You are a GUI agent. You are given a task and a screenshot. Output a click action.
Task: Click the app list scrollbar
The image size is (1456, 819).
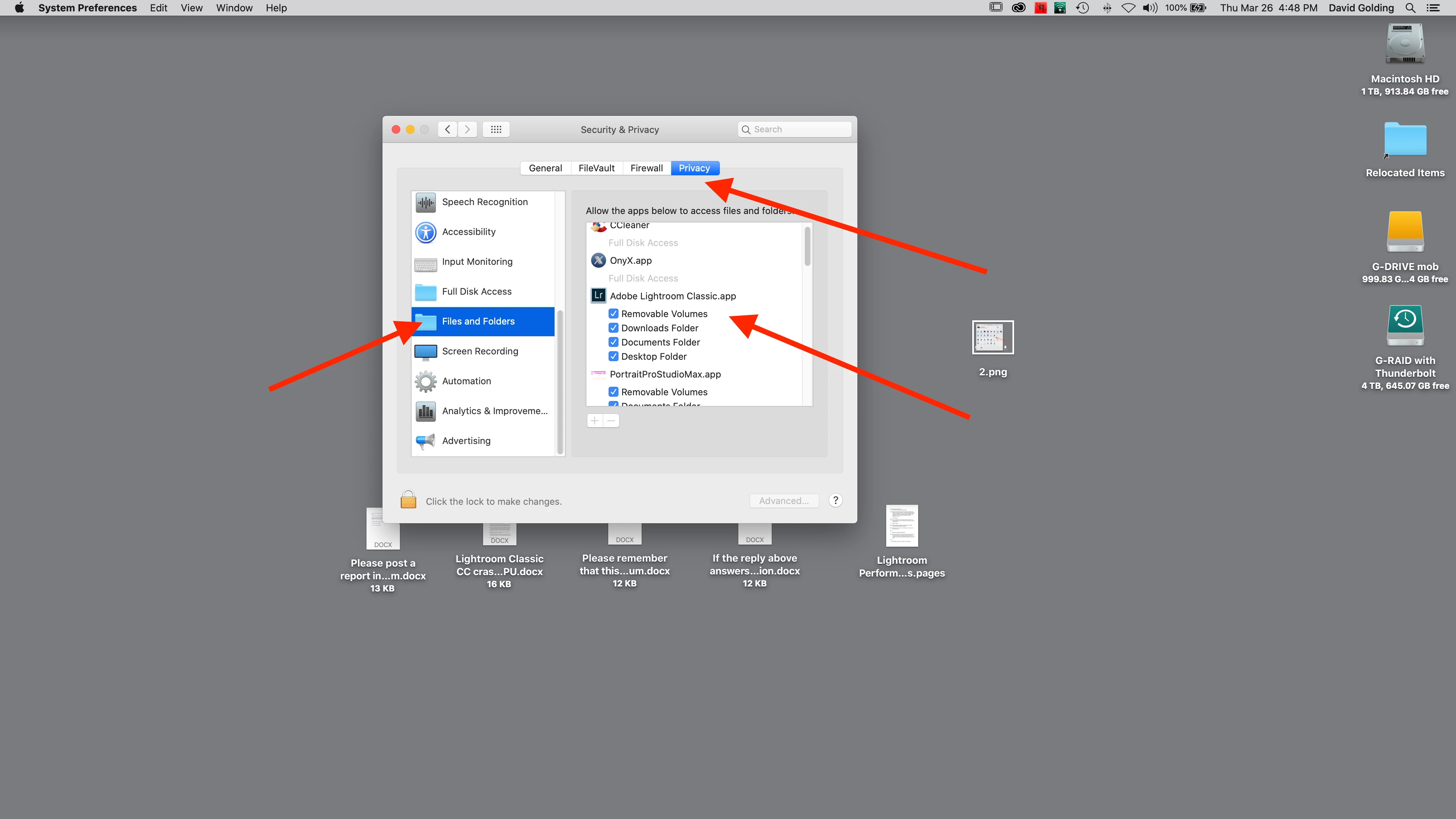pos(807,246)
